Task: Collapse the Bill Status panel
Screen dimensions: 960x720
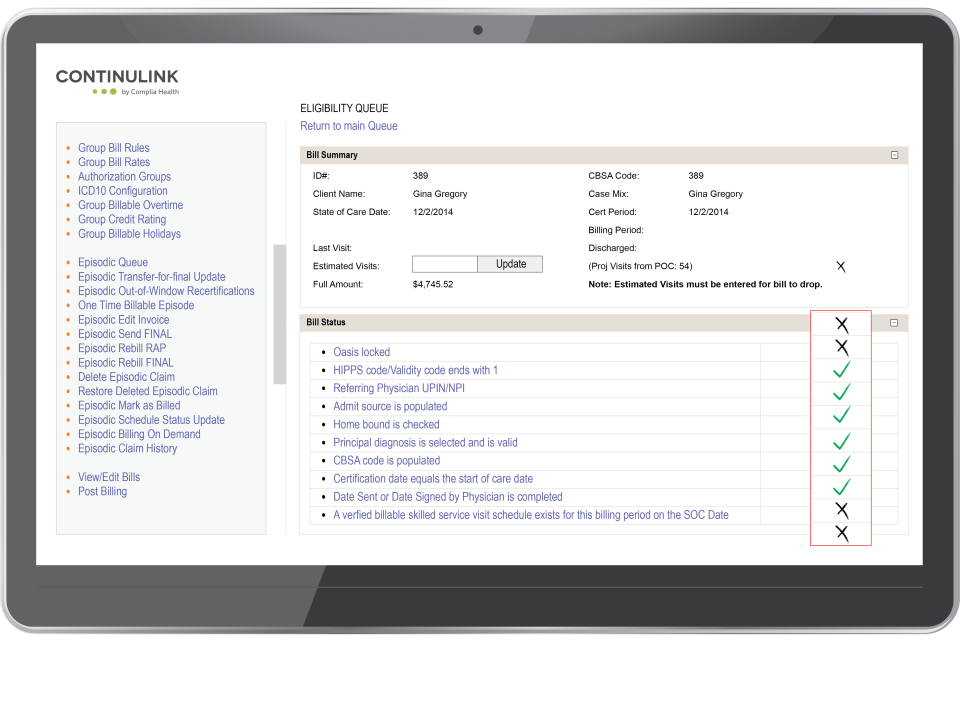Action: click(893, 322)
